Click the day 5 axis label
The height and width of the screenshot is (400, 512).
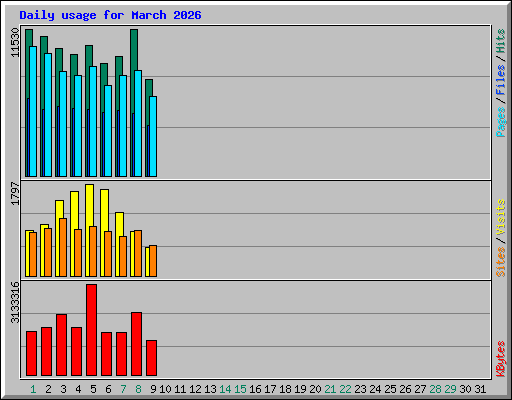pos(93,389)
